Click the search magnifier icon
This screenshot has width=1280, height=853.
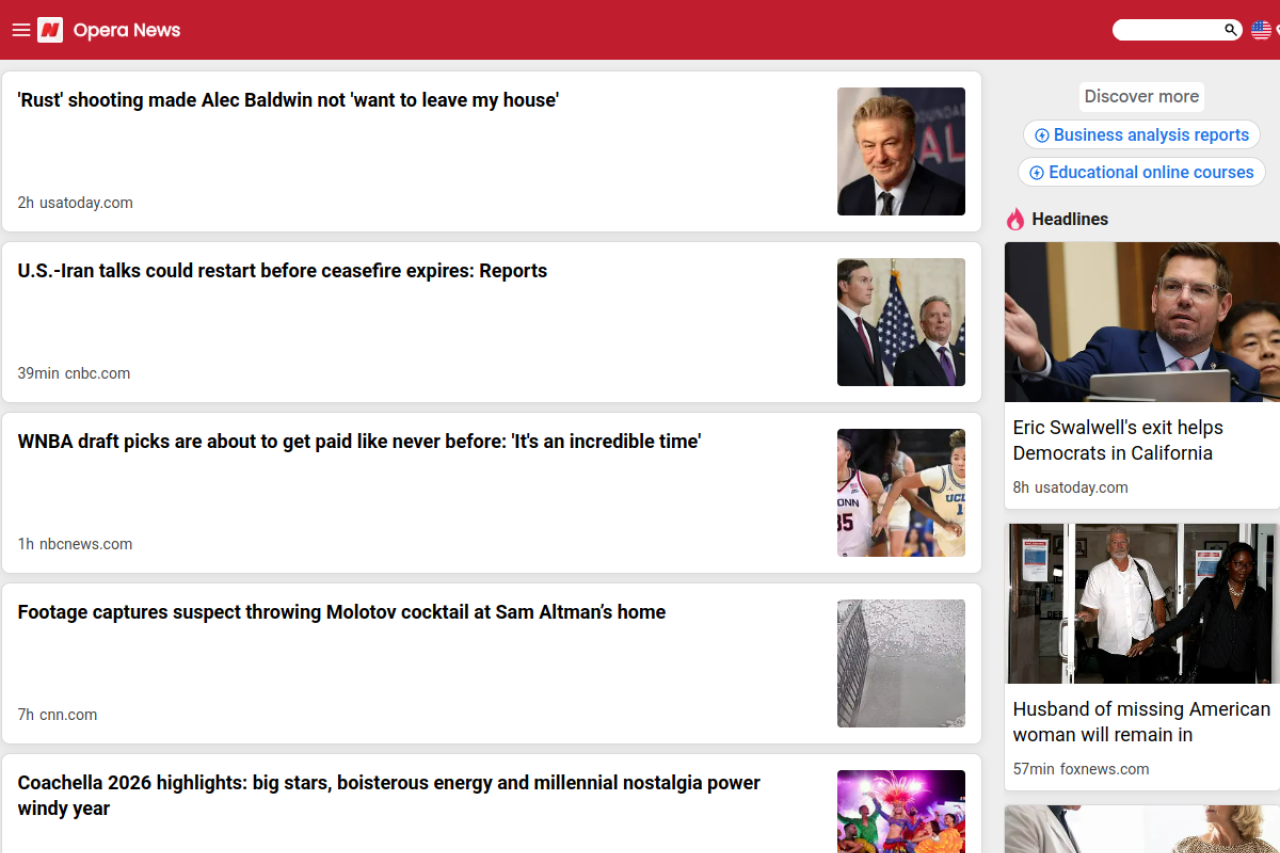(1230, 30)
